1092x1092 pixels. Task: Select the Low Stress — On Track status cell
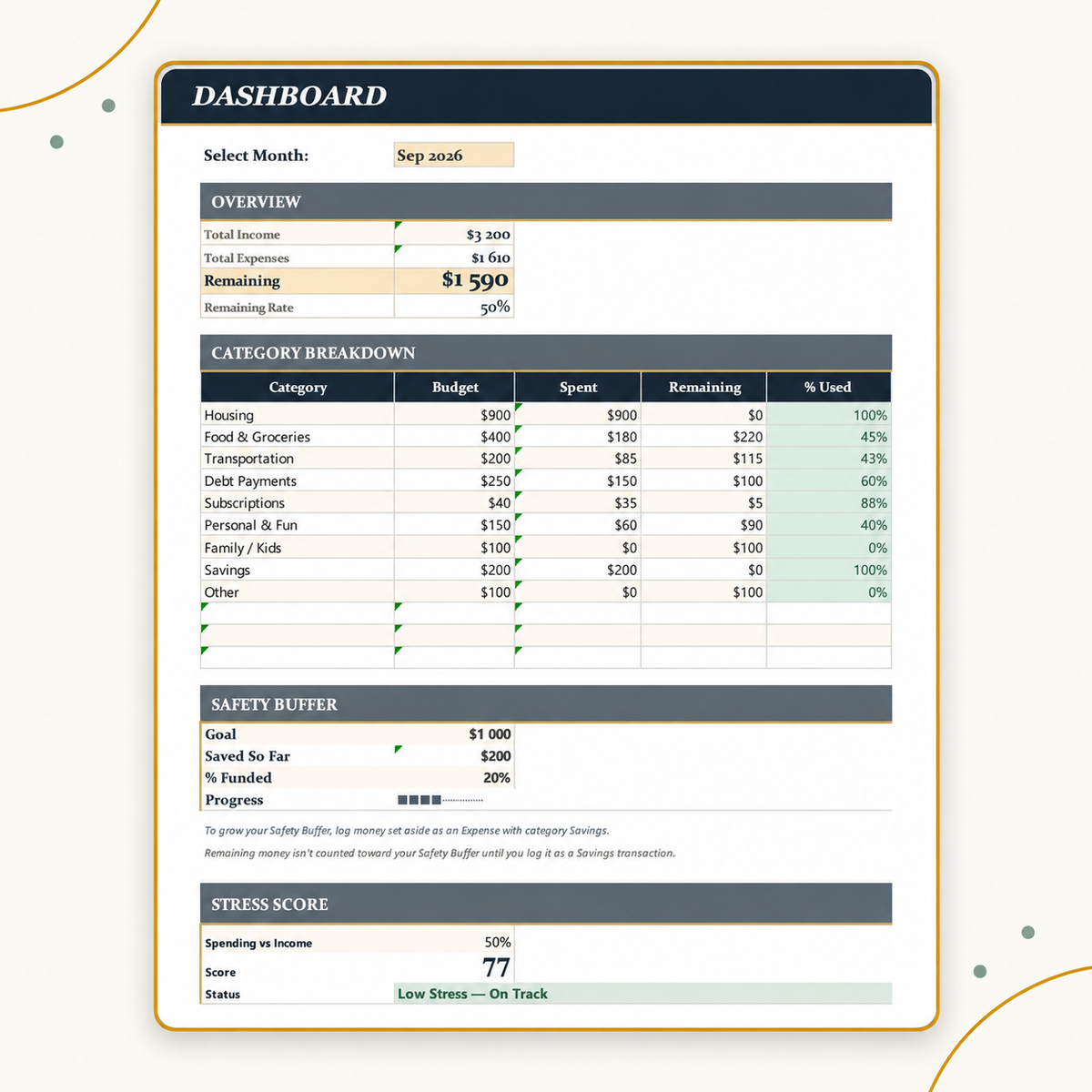pos(643,994)
